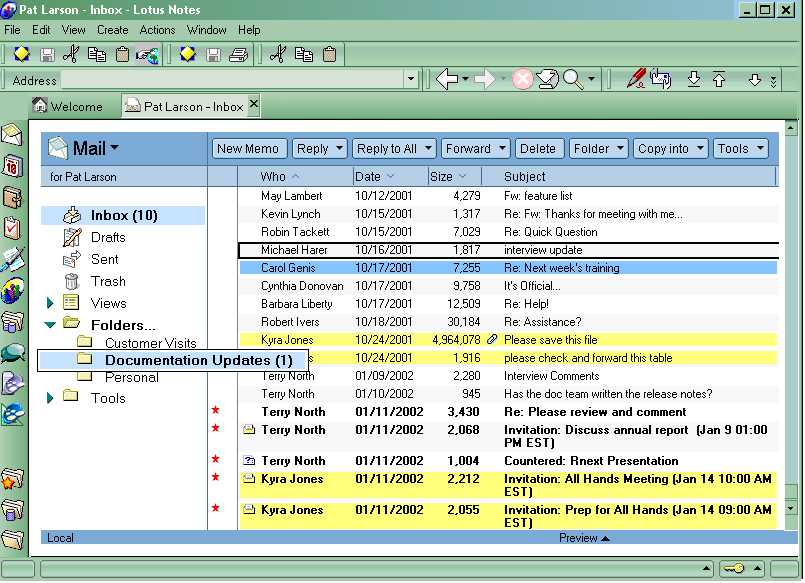
Task: Open the Favorite Bookmarks star folder icon
Action: 12,479
